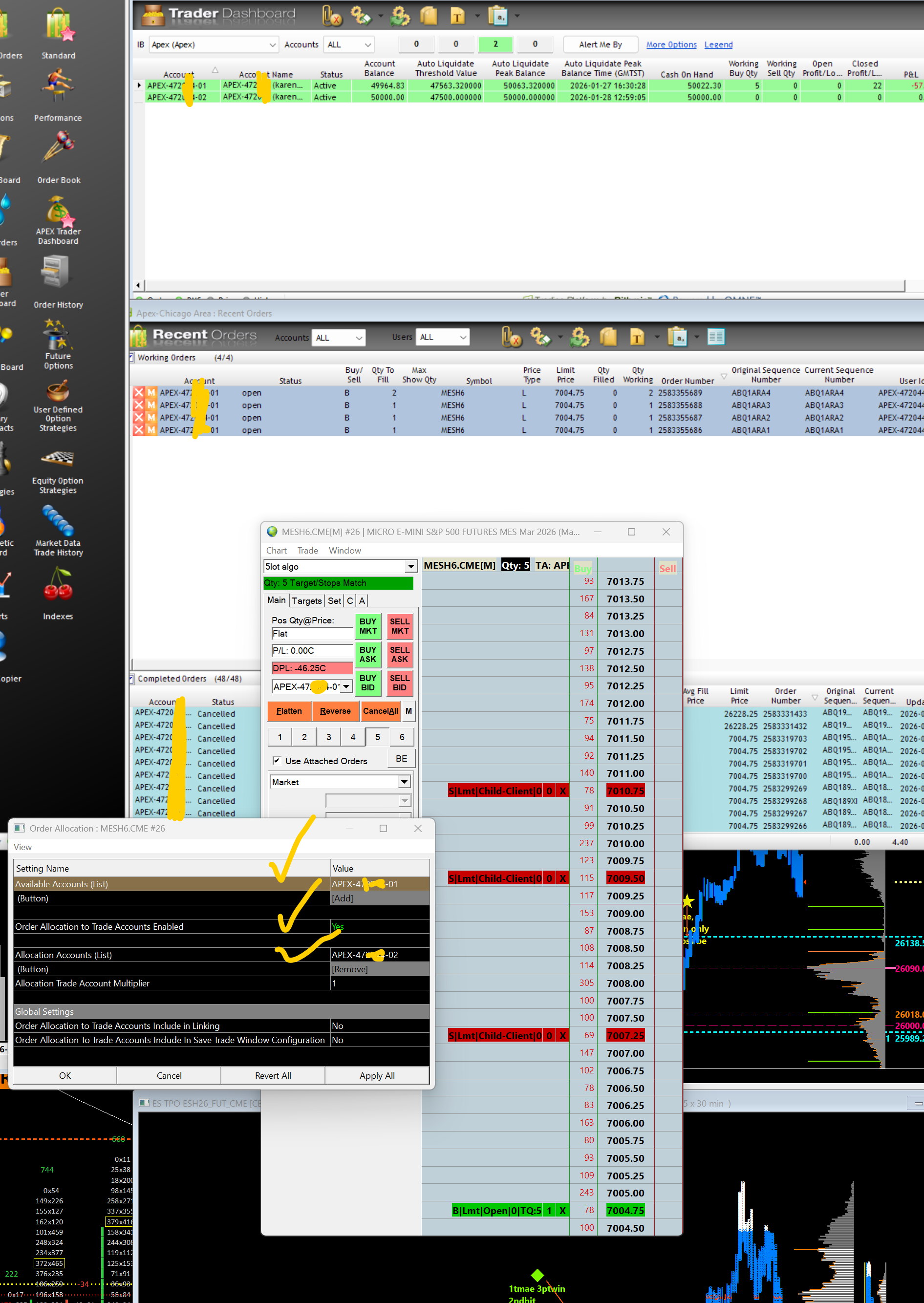
Task: Click the Flatten button
Action: [x=289, y=711]
